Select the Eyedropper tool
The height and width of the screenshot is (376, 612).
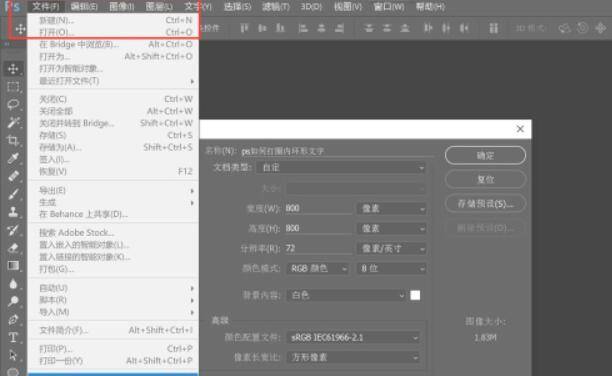pyautogui.click(x=13, y=158)
